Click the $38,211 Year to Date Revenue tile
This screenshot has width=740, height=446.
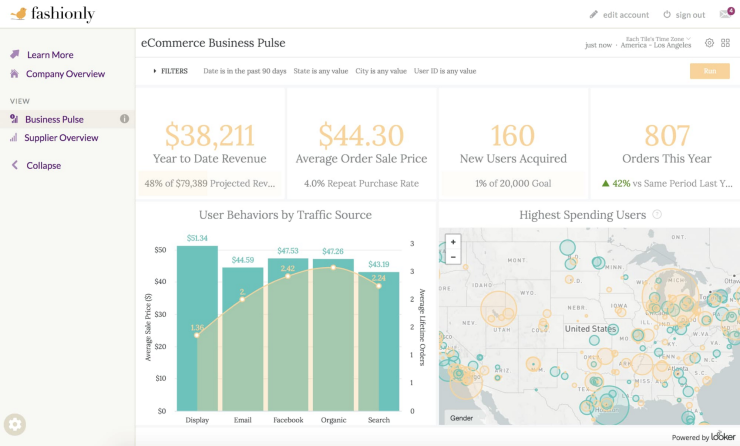tap(210, 143)
